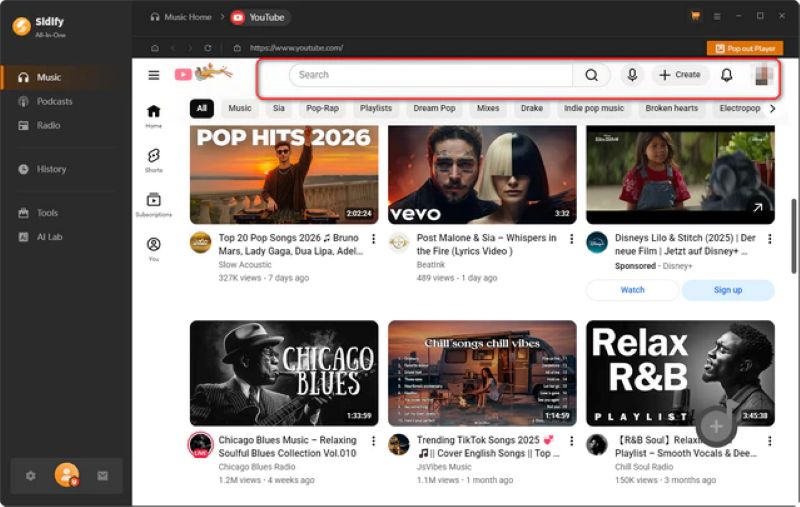Click Music Home breadcrumb

point(181,17)
